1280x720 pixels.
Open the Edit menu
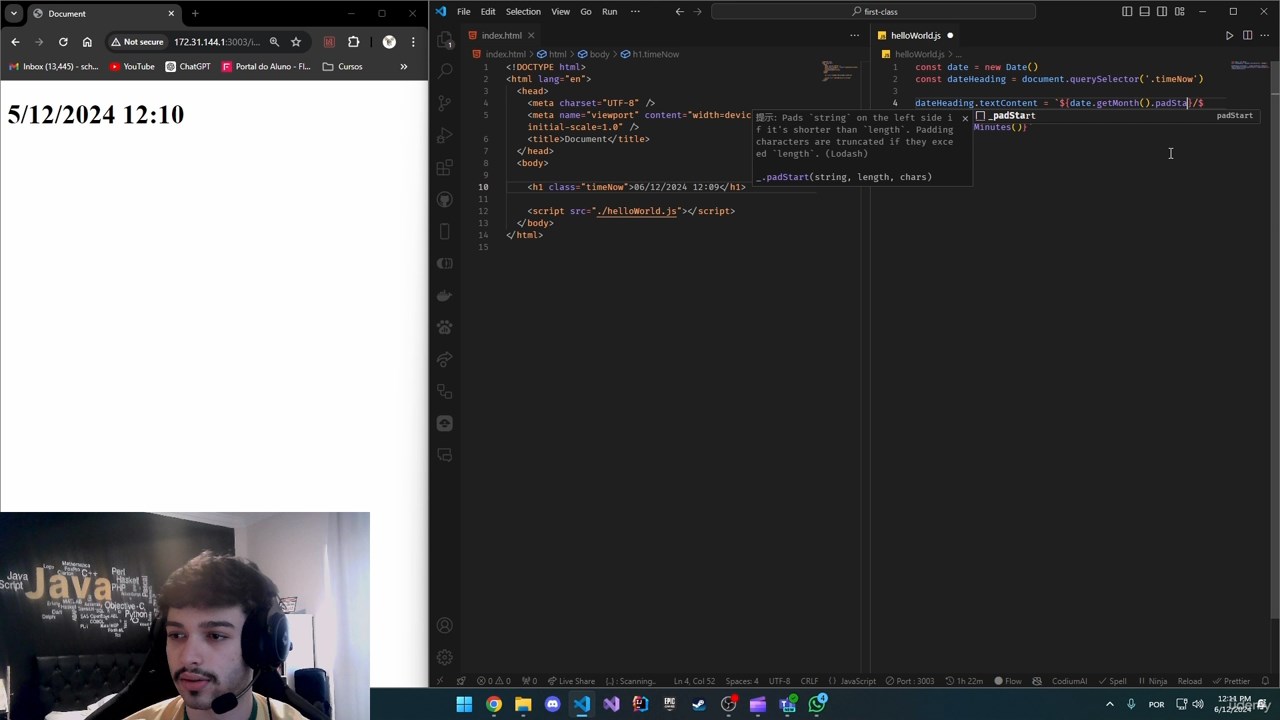click(488, 11)
